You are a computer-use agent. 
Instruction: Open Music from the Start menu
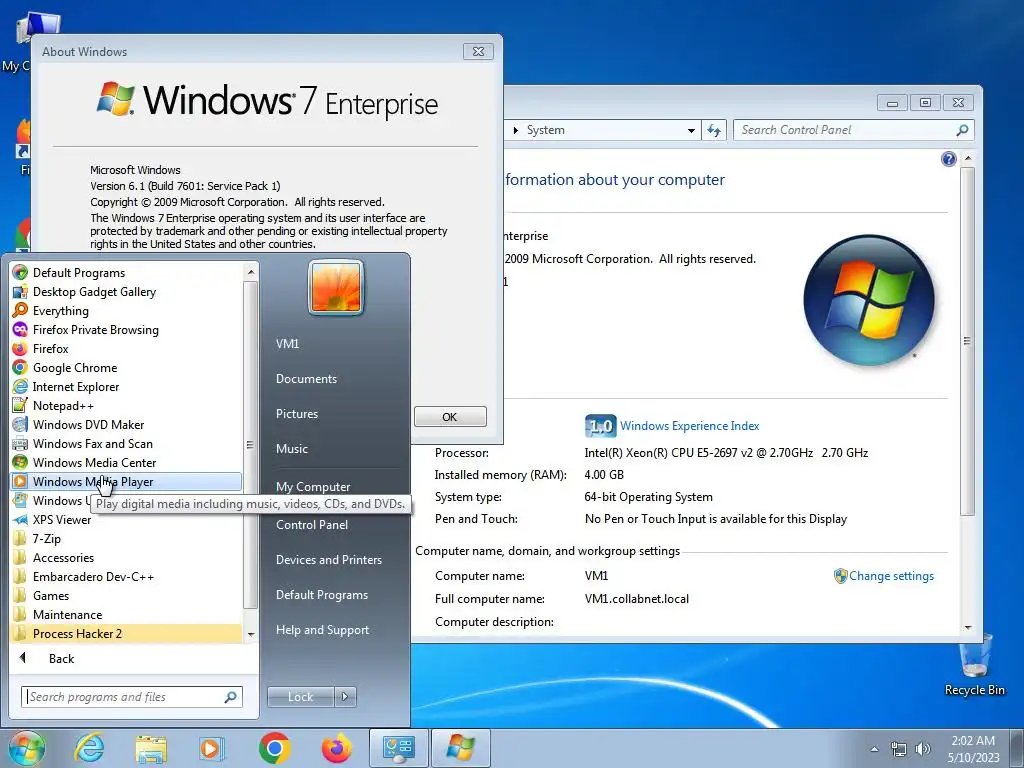click(292, 449)
